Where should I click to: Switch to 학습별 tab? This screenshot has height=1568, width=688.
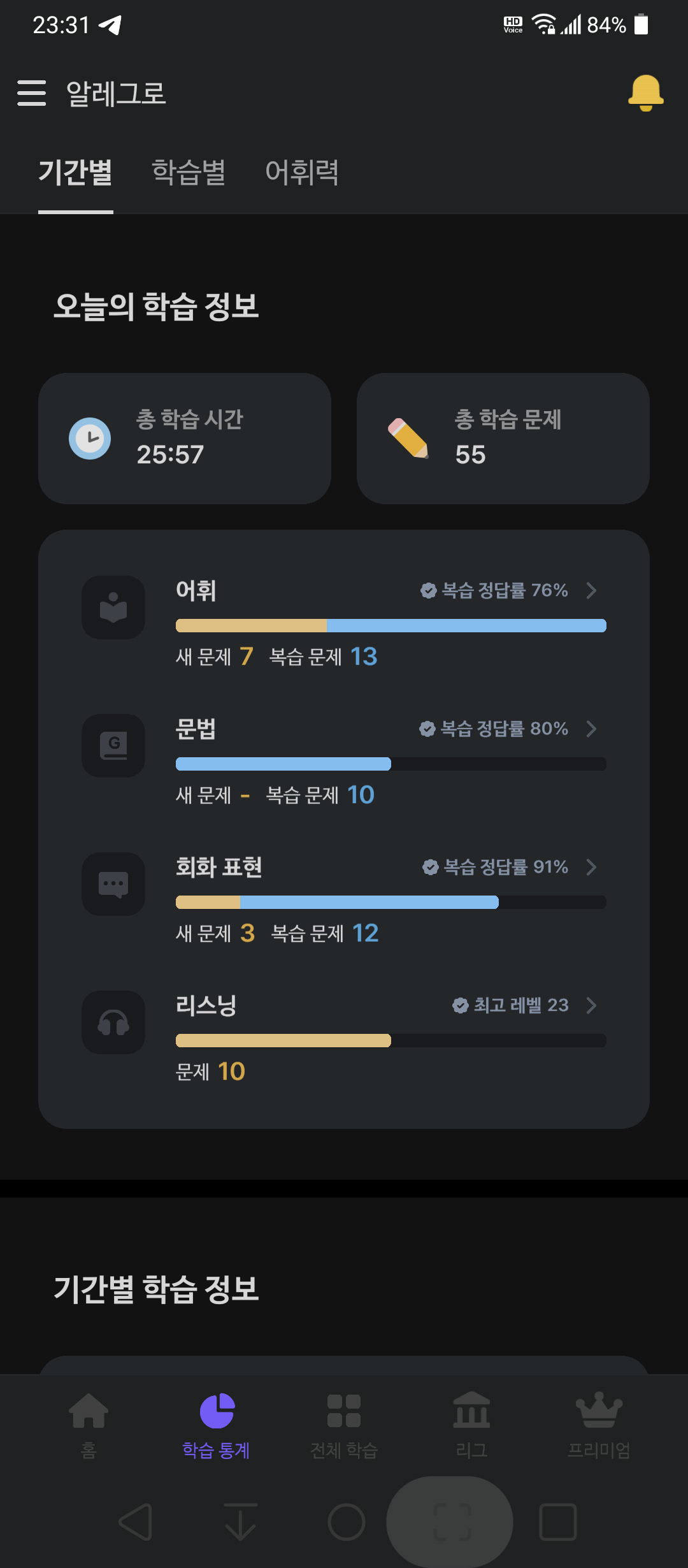(x=189, y=173)
